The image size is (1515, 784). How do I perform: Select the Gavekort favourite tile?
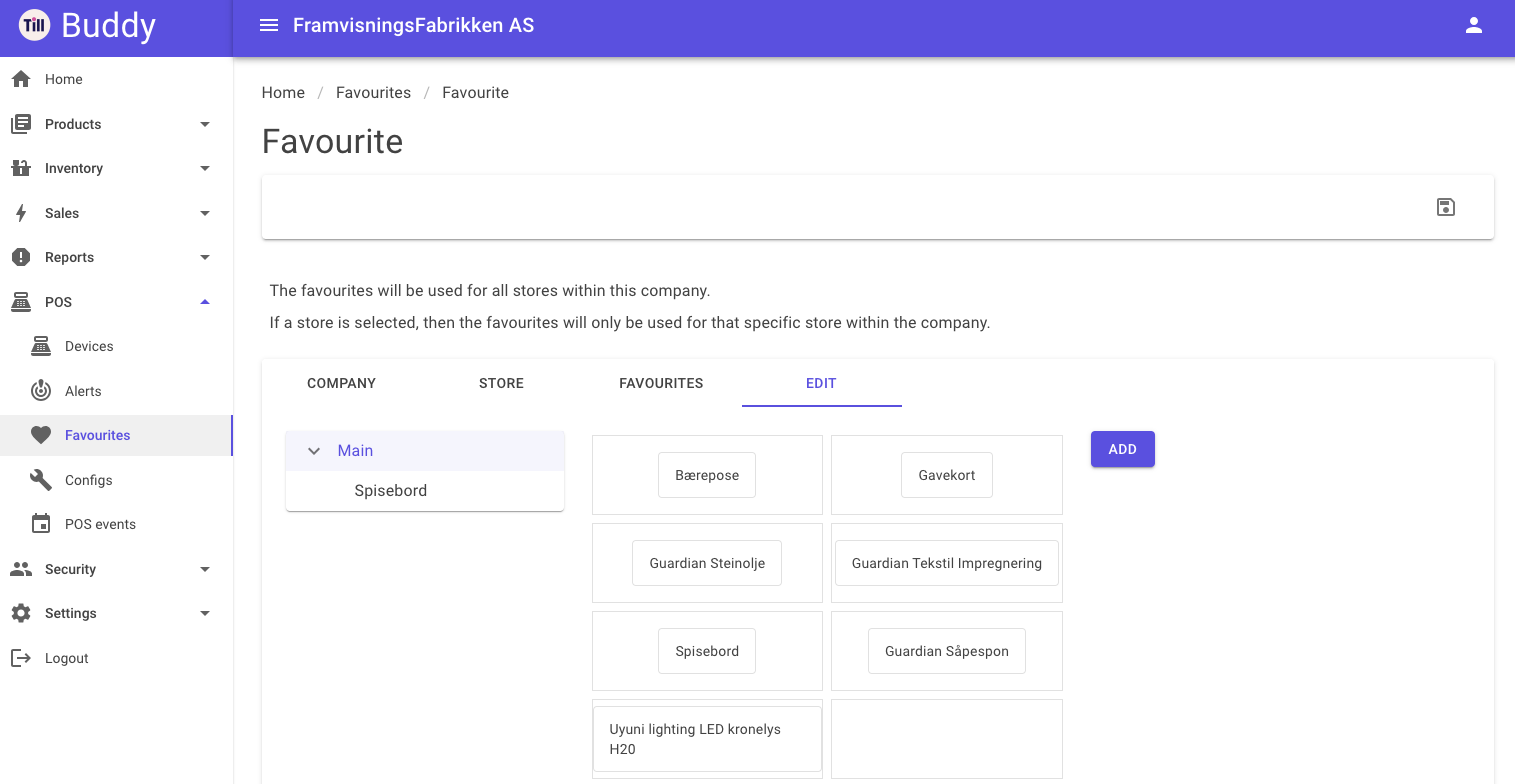click(x=947, y=475)
